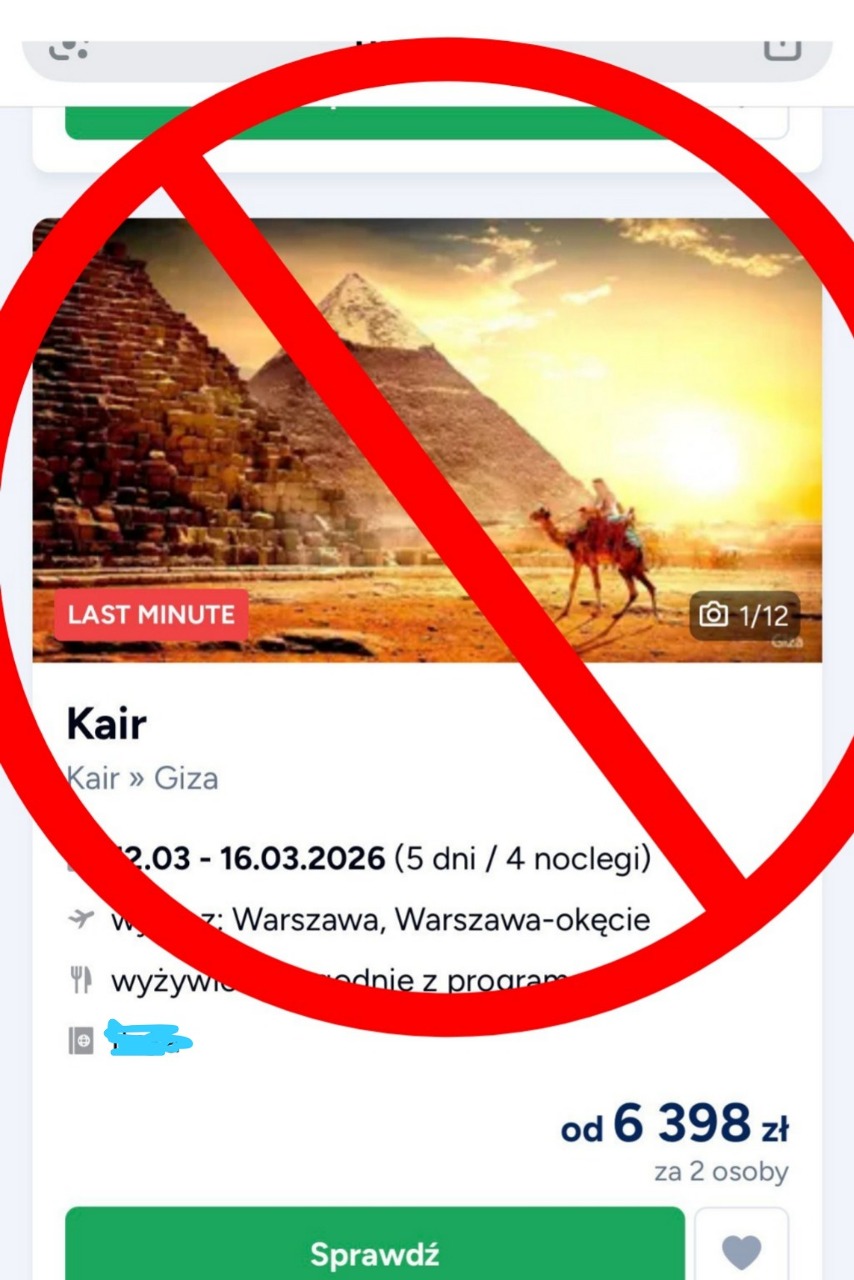Select the Kair » Giza location breadcrumb
Image resolution: width=854 pixels, height=1280 pixels.
coord(142,778)
